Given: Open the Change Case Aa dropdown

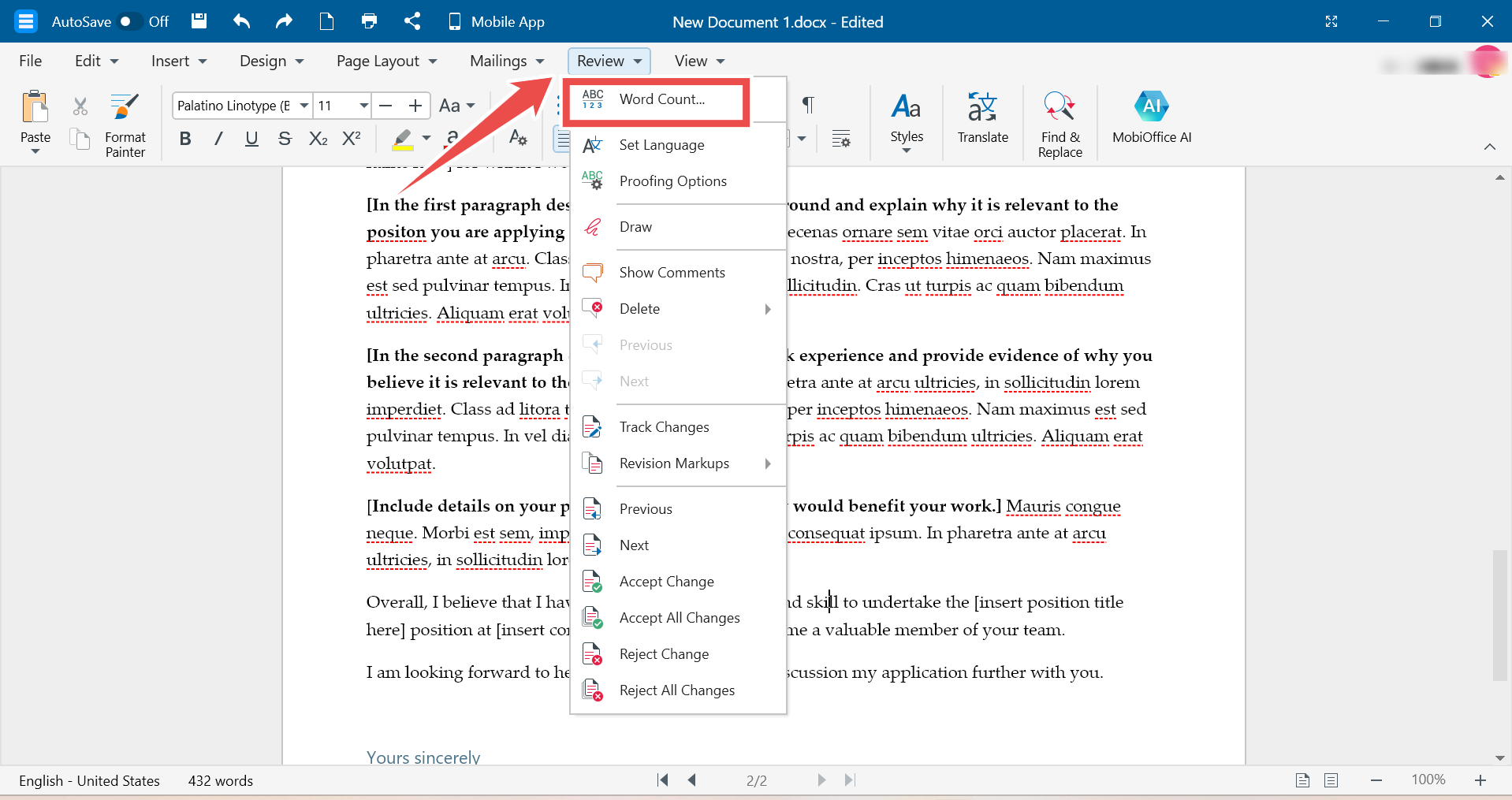Looking at the screenshot, I should (457, 105).
